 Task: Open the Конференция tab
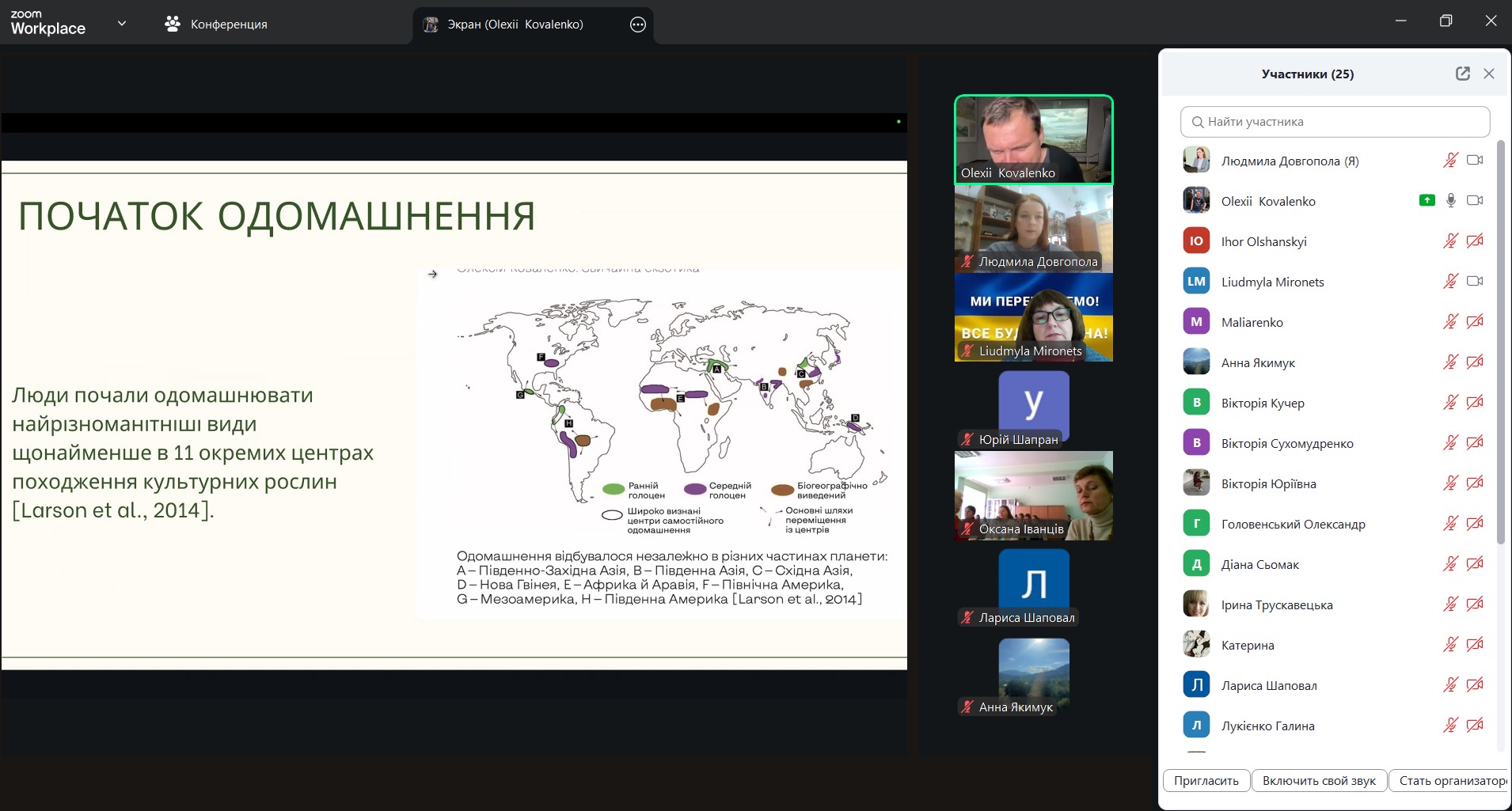pos(216,25)
